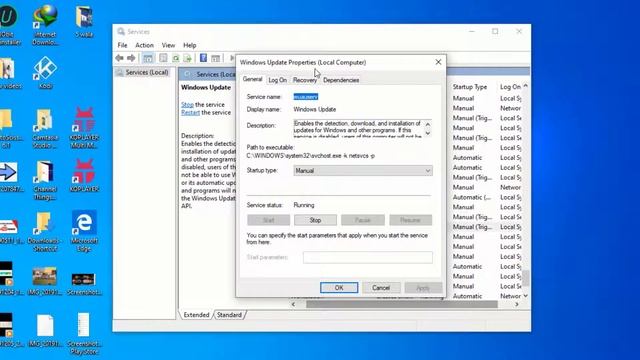Open the Action menu in Services
640x360 pixels.
click(x=144, y=45)
